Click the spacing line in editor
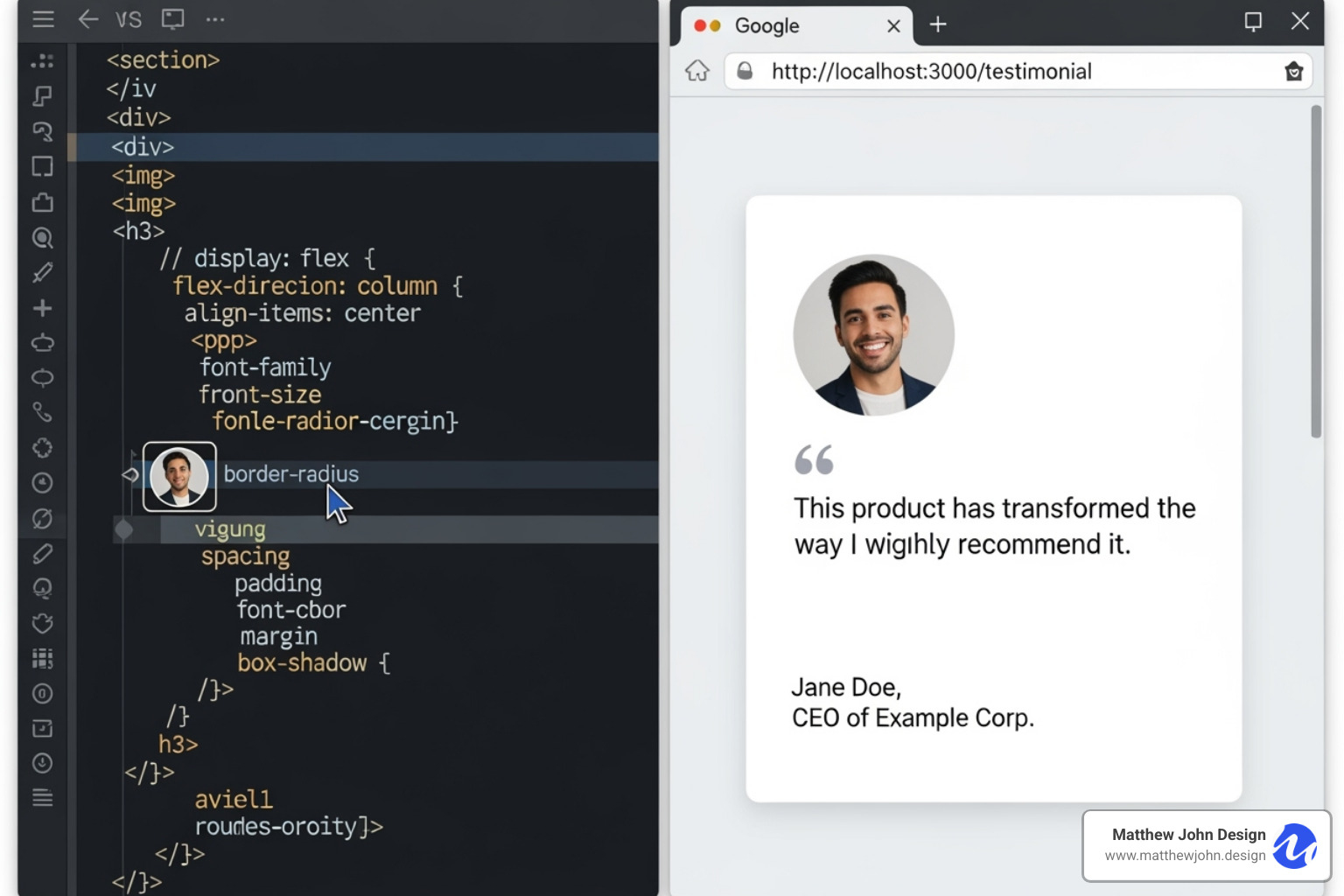This screenshot has height=896, width=1344. (x=245, y=556)
